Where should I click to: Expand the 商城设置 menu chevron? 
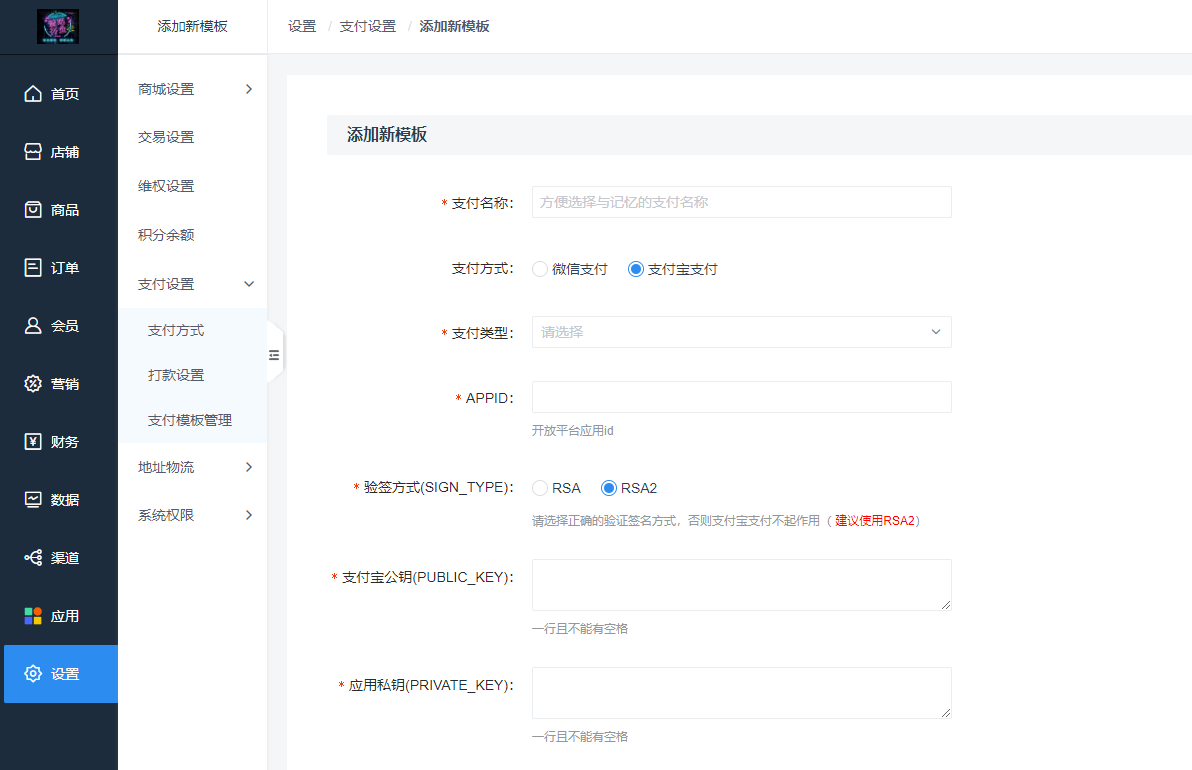coord(249,90)
